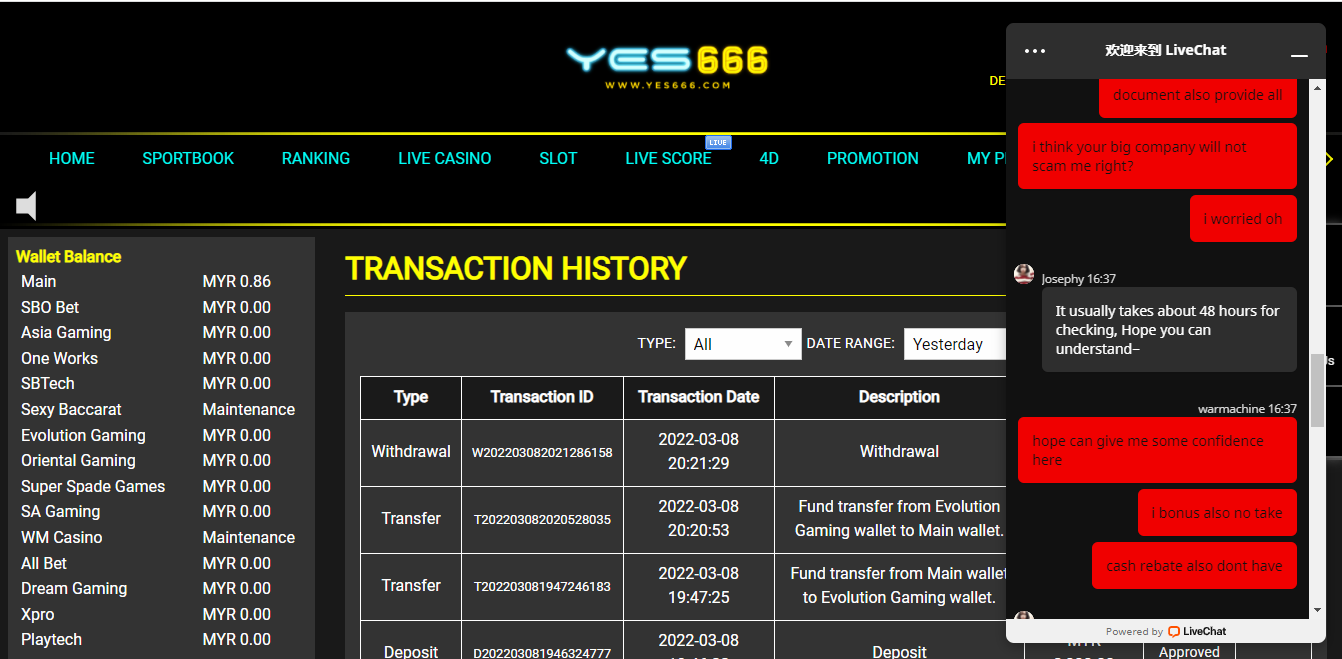Navigate to LIVE CASINO
Image resolution: width=1342 pixels, height=659 pixels.
click(x=444, y=158)
